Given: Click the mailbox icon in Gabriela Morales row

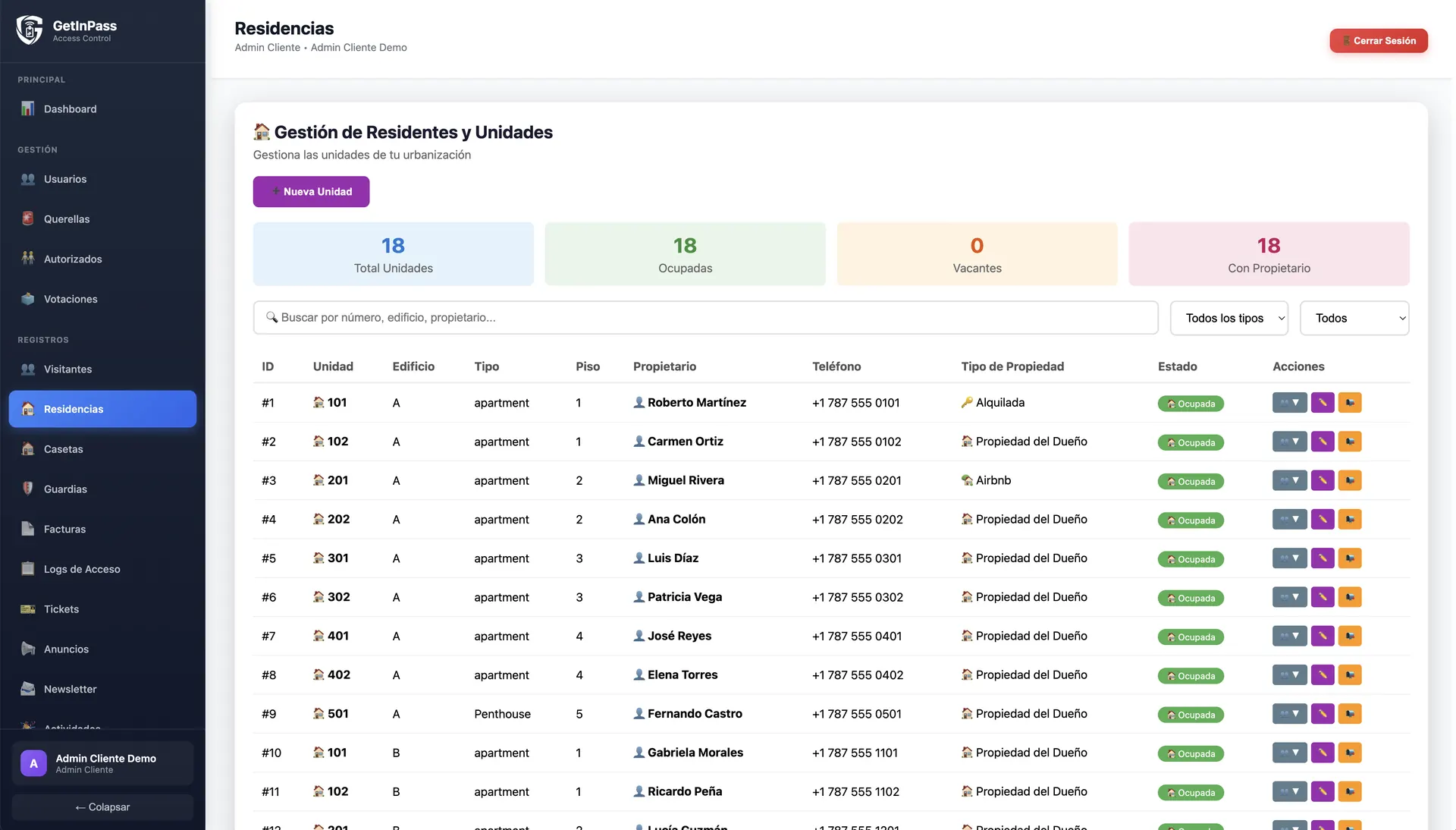Looking at the screenshot, I should [x=1350, y=753].
